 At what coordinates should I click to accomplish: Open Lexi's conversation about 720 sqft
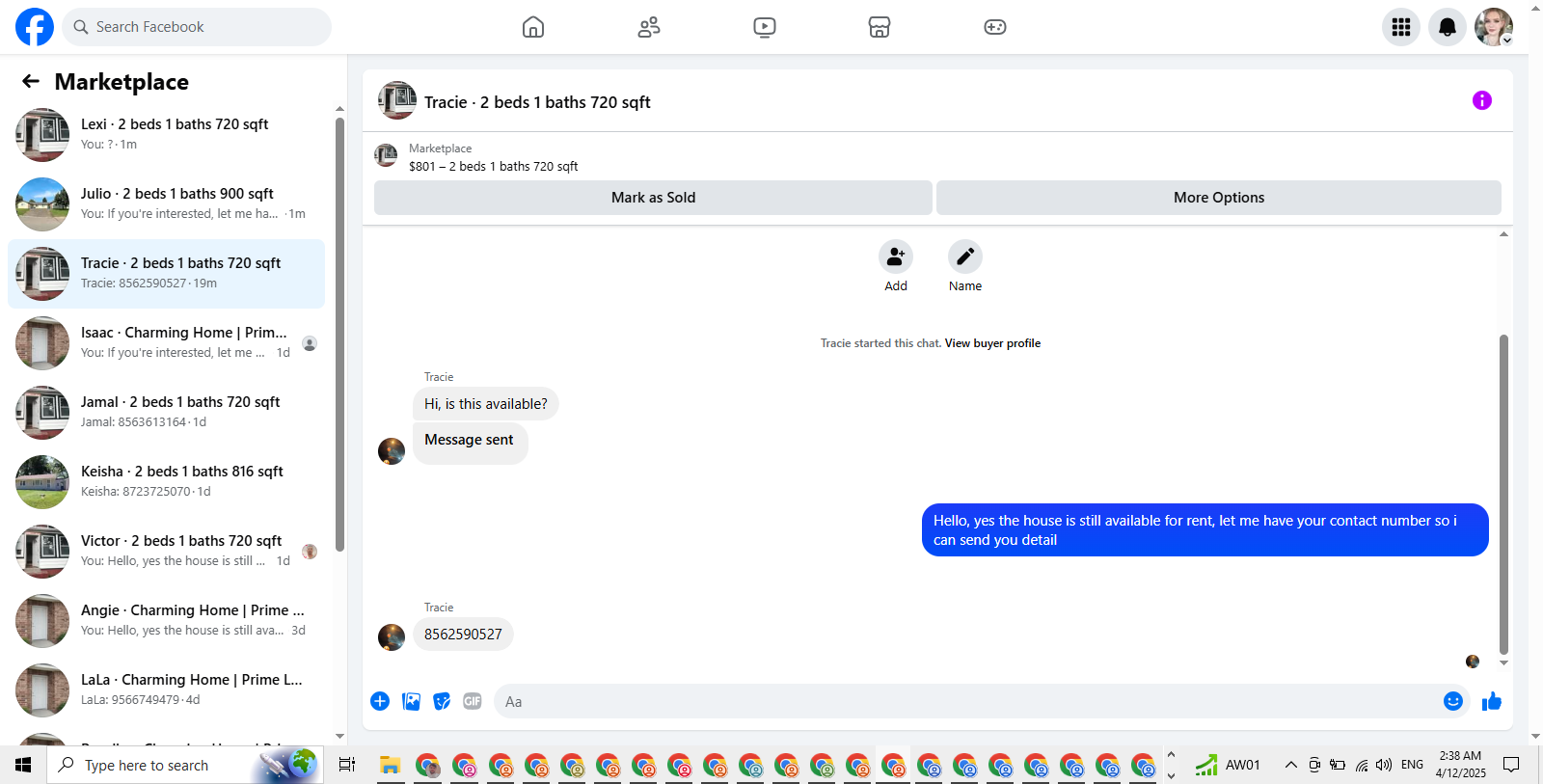click(x=167, y=135)
